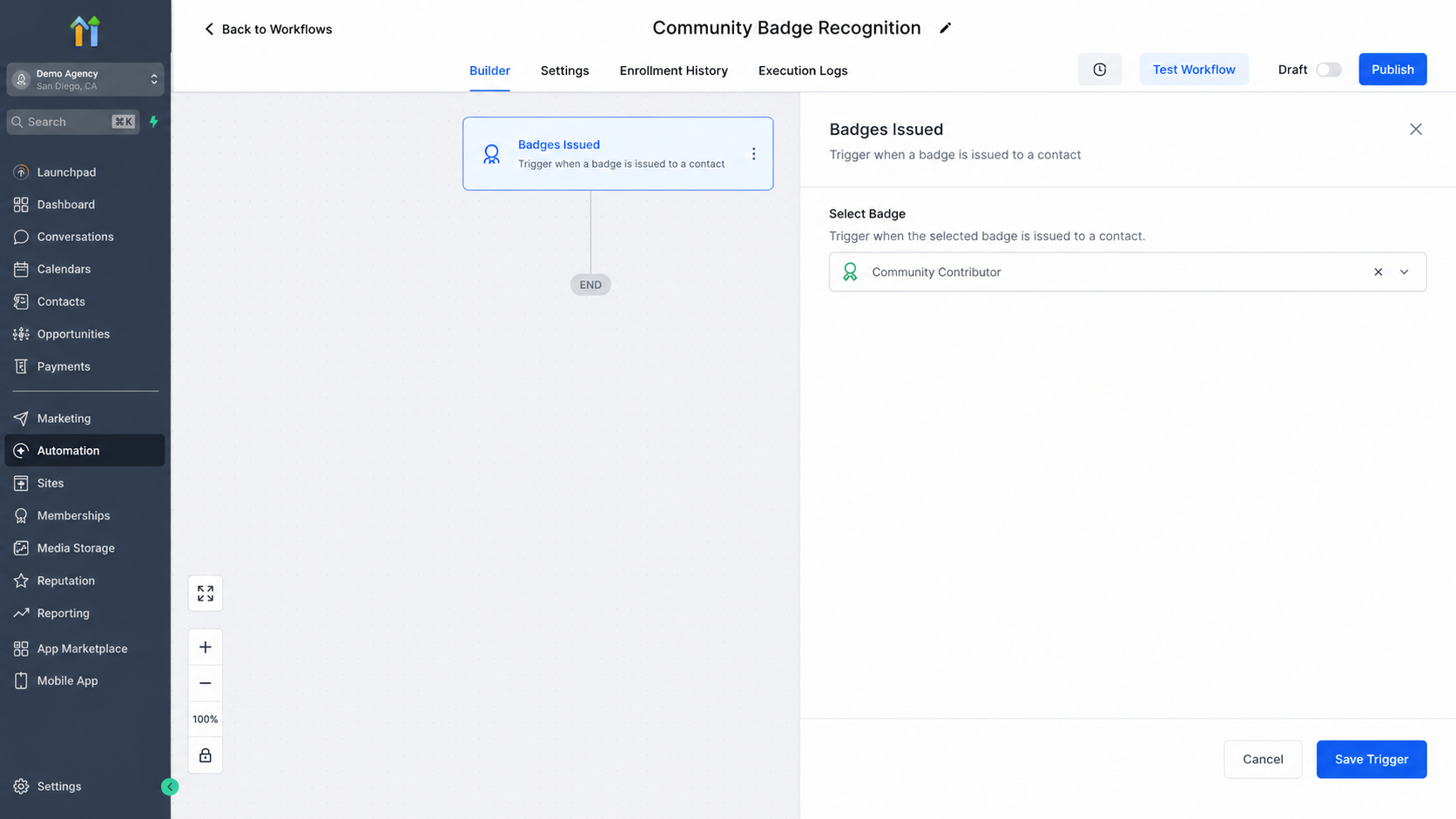Open the Badges Issued trigger three-dot menu
Image resolution: width=1456 pixels, height=819 pixels.
tap(753, 154)
